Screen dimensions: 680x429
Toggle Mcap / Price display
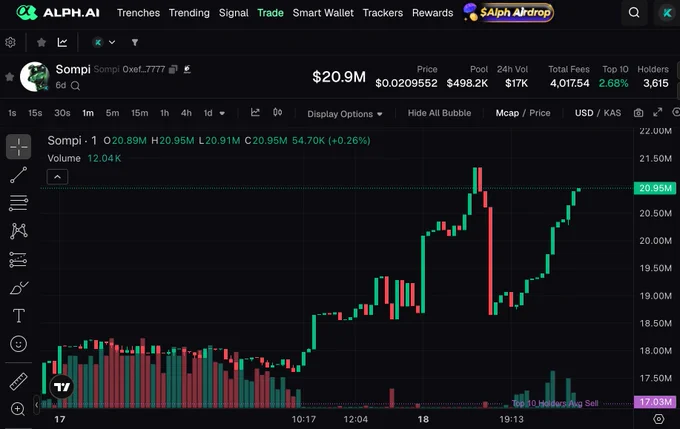pos(523,113)
